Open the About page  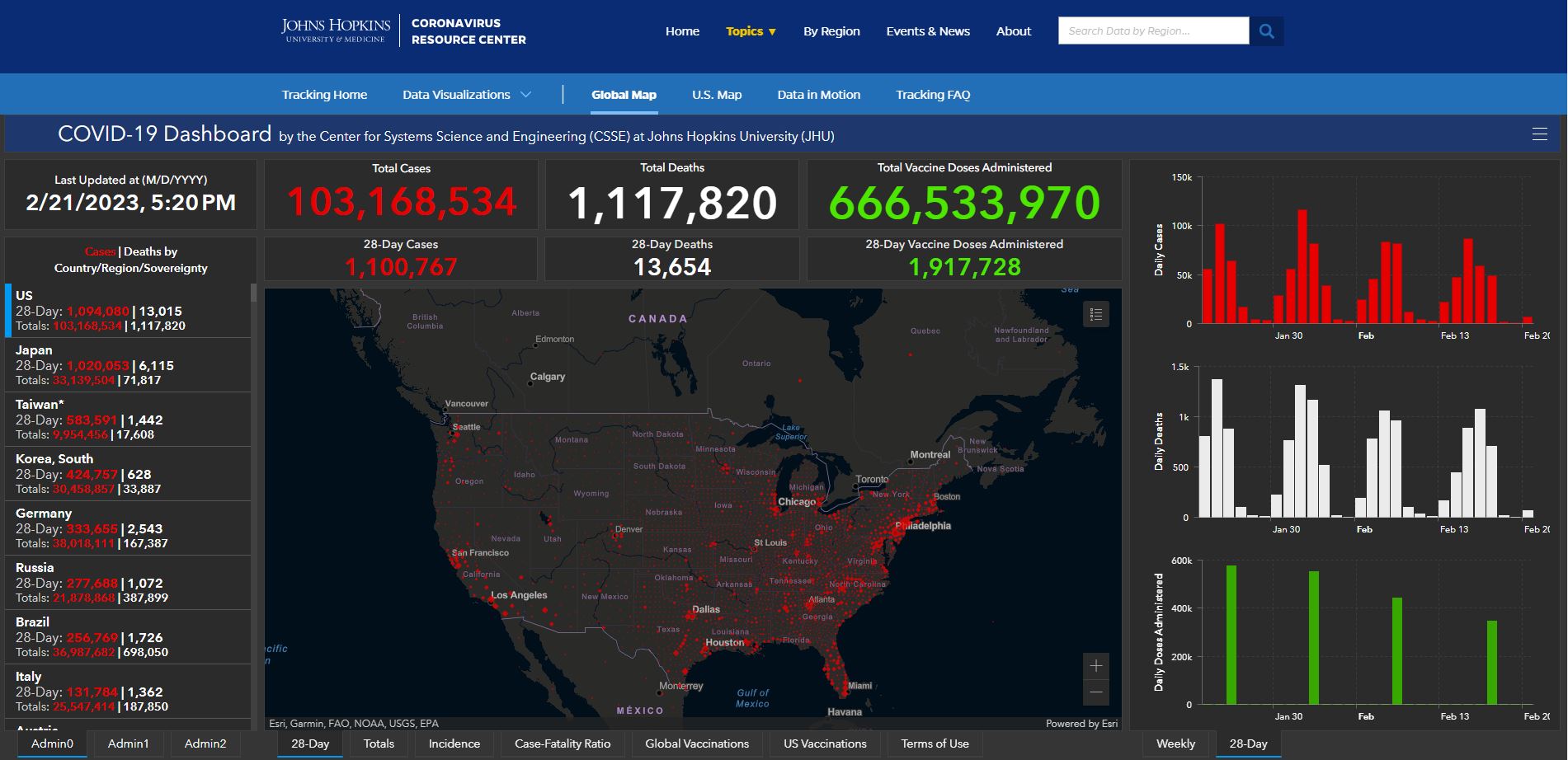tap(1014, 31)
